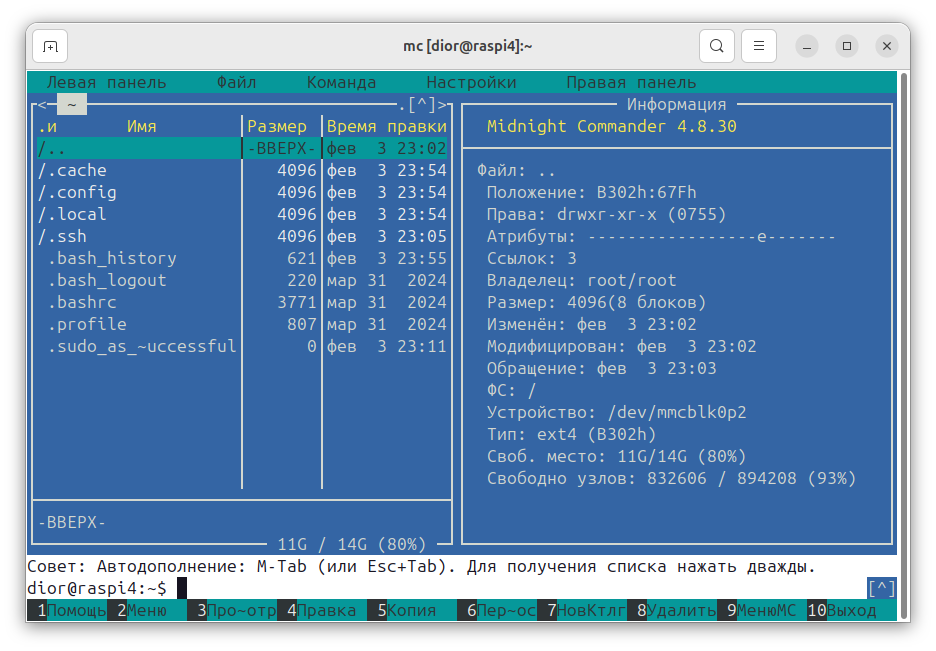Click the left panel 11G / 14G (80%) footer
The image size is (936, 651).
click(352, 544)
